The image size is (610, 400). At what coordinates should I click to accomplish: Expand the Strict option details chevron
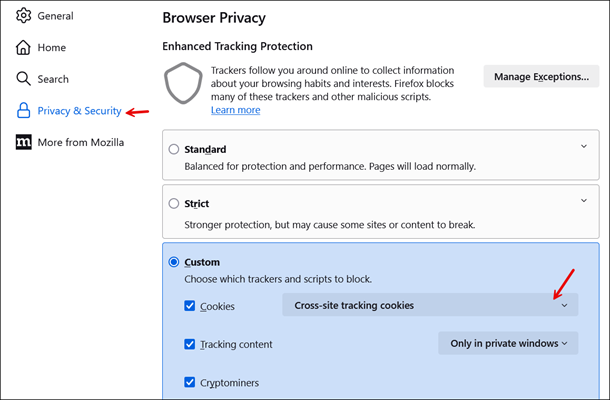[x=584, y=200]
